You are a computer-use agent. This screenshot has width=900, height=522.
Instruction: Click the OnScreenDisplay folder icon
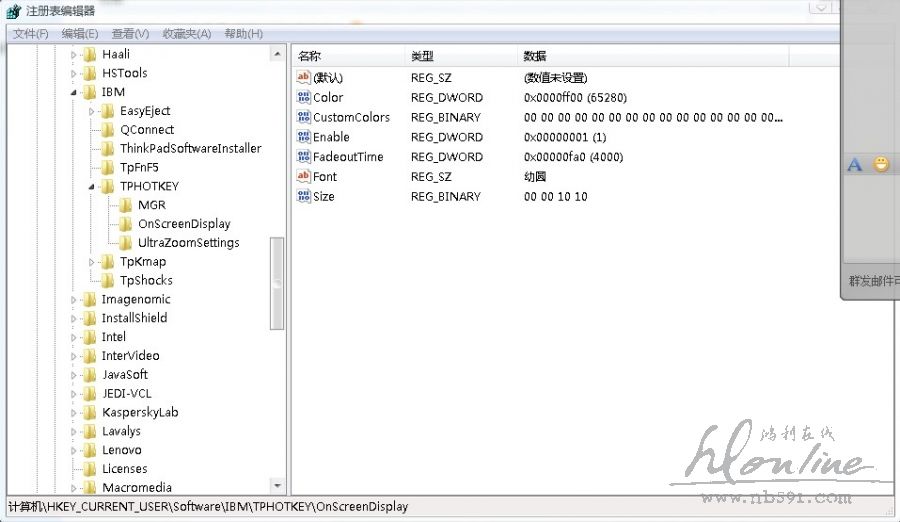point(126,225)
